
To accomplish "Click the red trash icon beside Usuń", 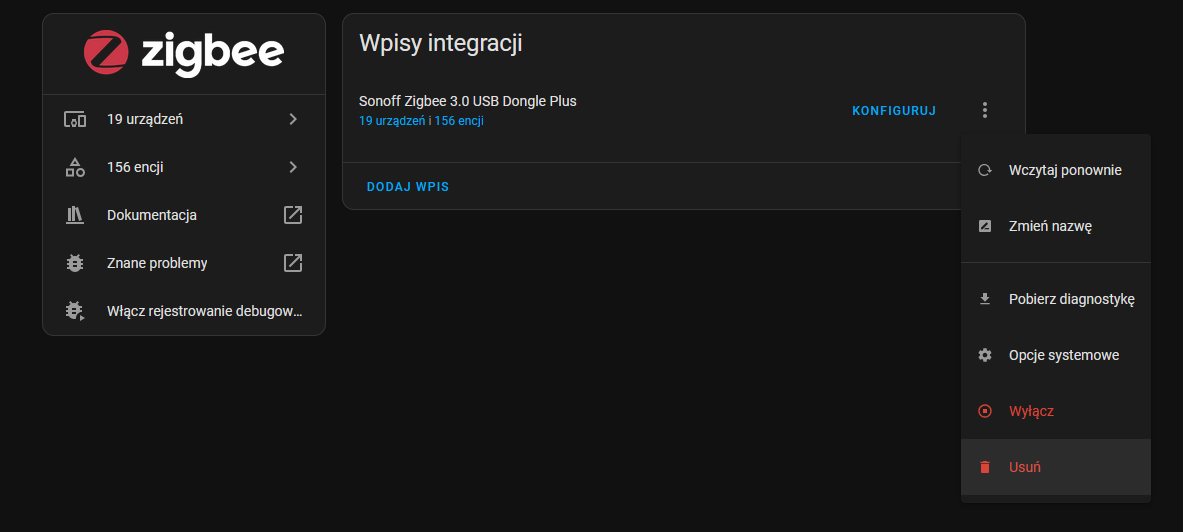I will click(984, 467).
